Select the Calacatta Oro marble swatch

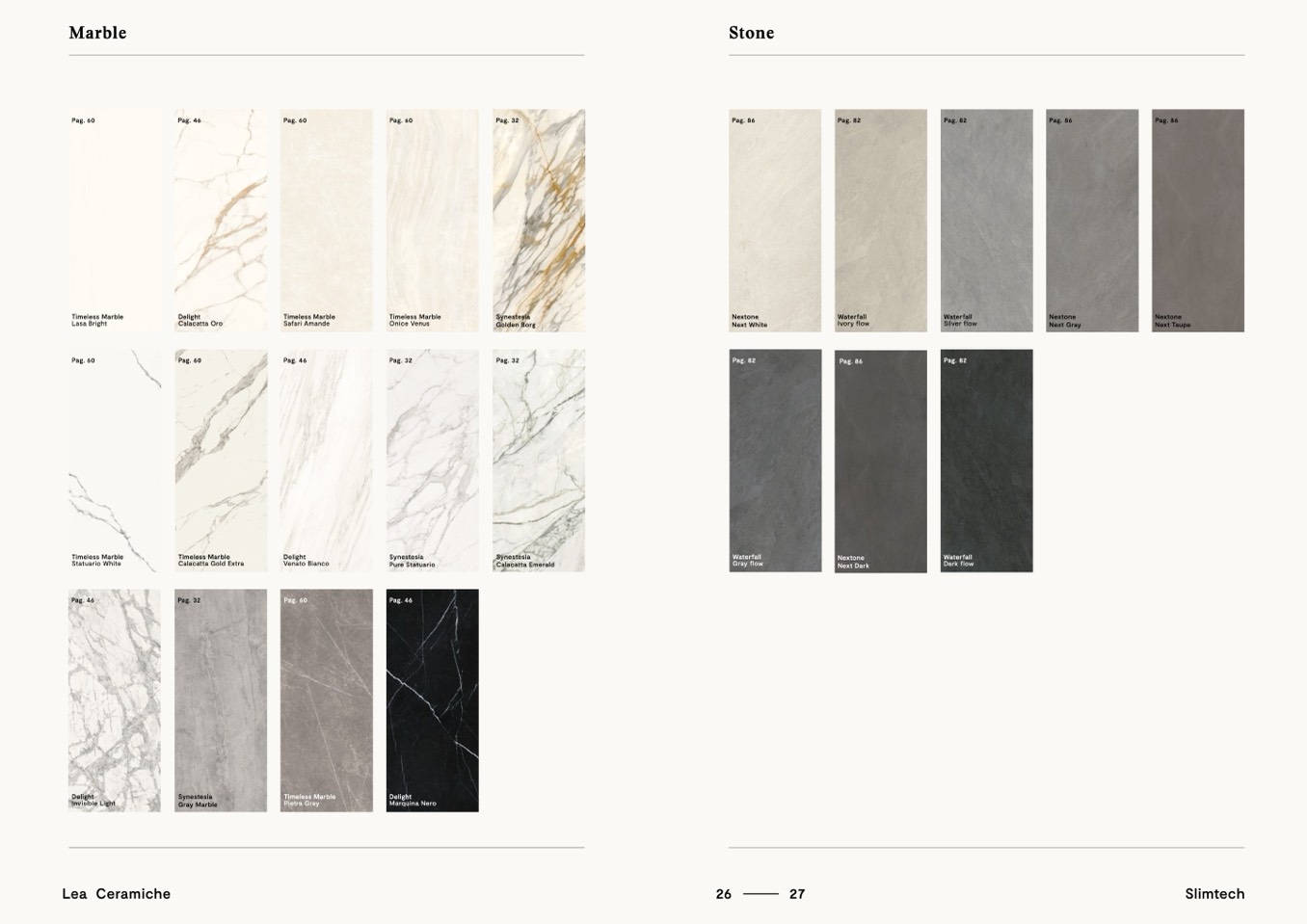221,220
